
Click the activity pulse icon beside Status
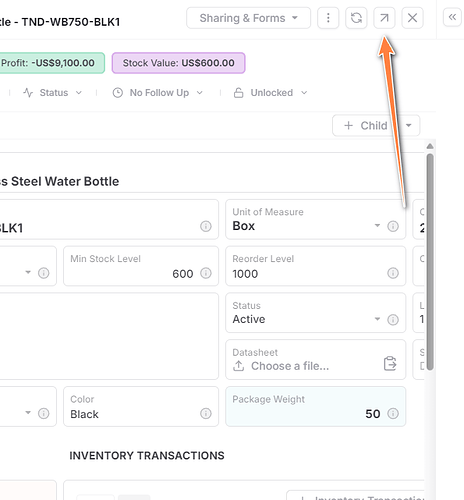[x=28, y=93]
